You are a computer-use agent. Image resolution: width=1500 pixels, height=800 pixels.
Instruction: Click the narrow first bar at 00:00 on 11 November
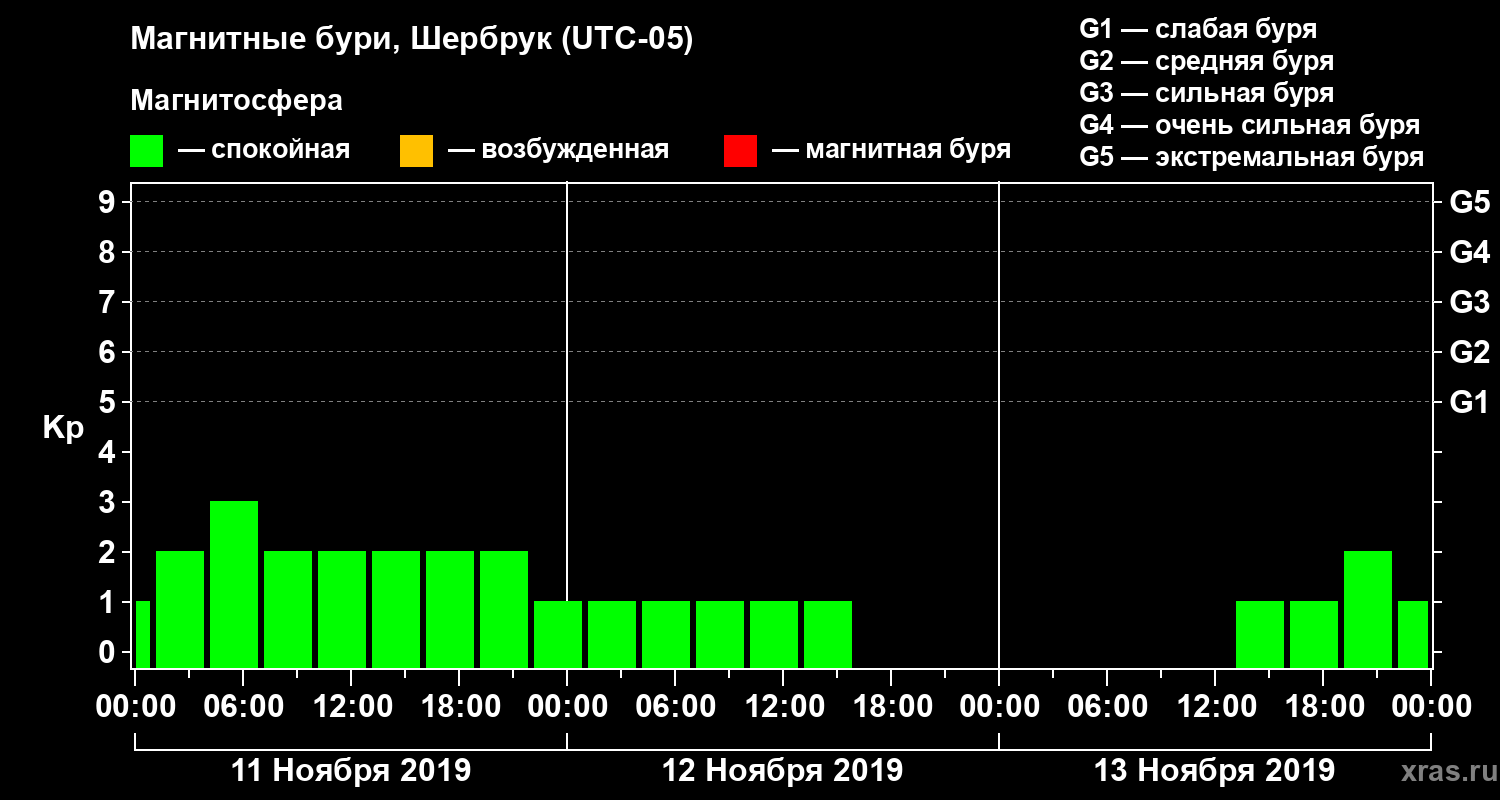pos(142,634)
